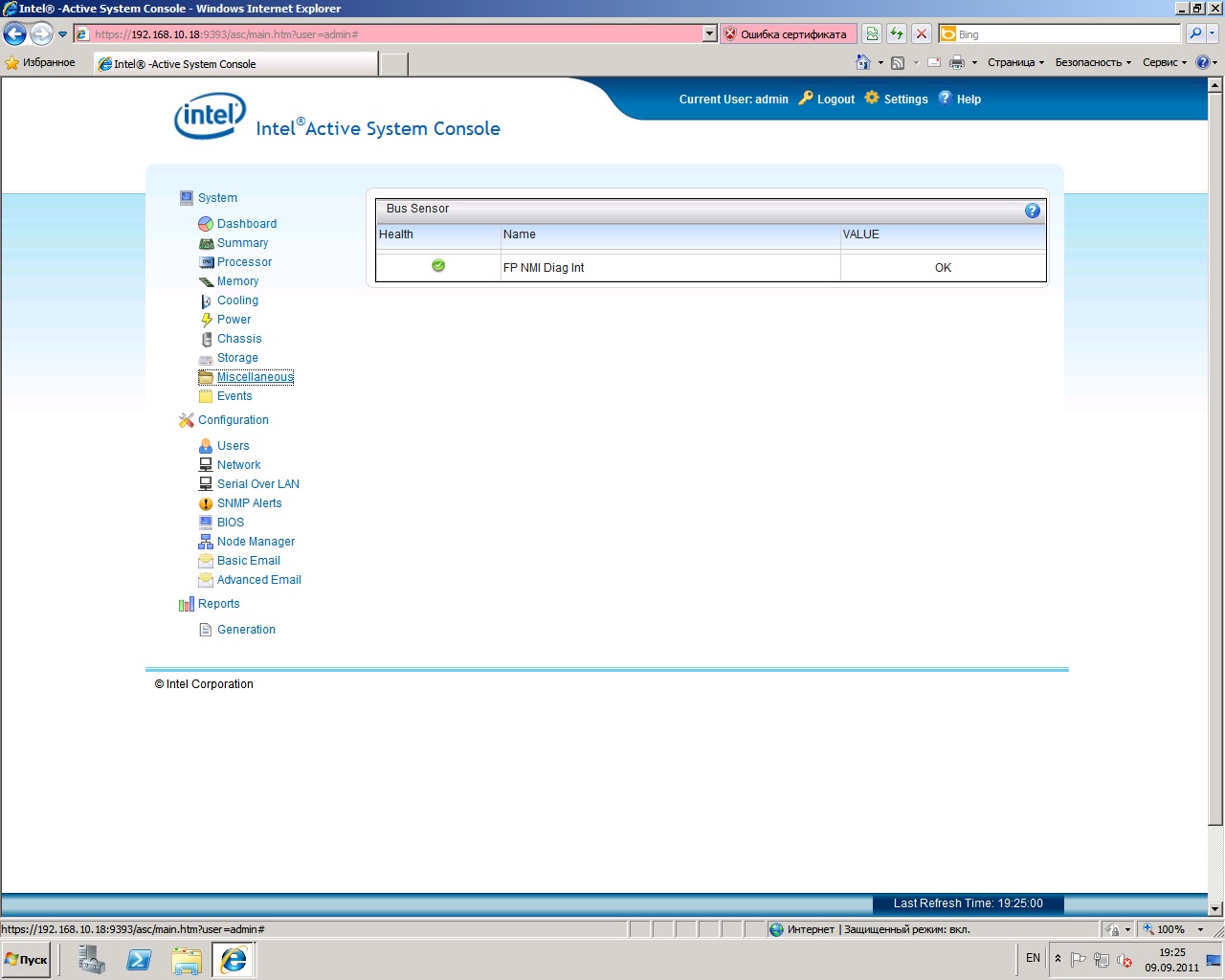Click the Dashboard pie chart icon
Screen dimensions: 1225x980
point(205,224)
